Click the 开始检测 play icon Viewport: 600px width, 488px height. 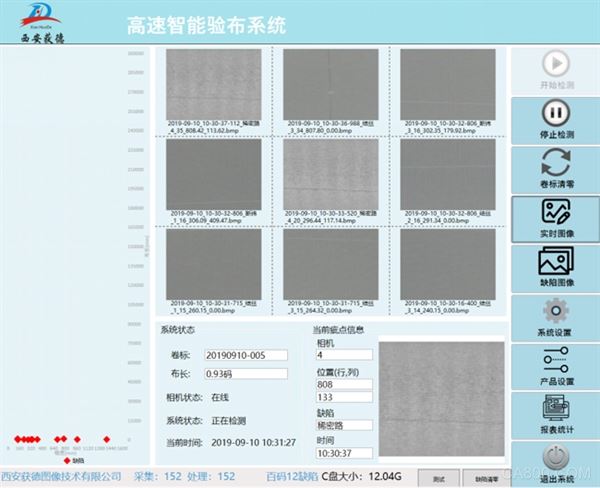pos(556,63)
